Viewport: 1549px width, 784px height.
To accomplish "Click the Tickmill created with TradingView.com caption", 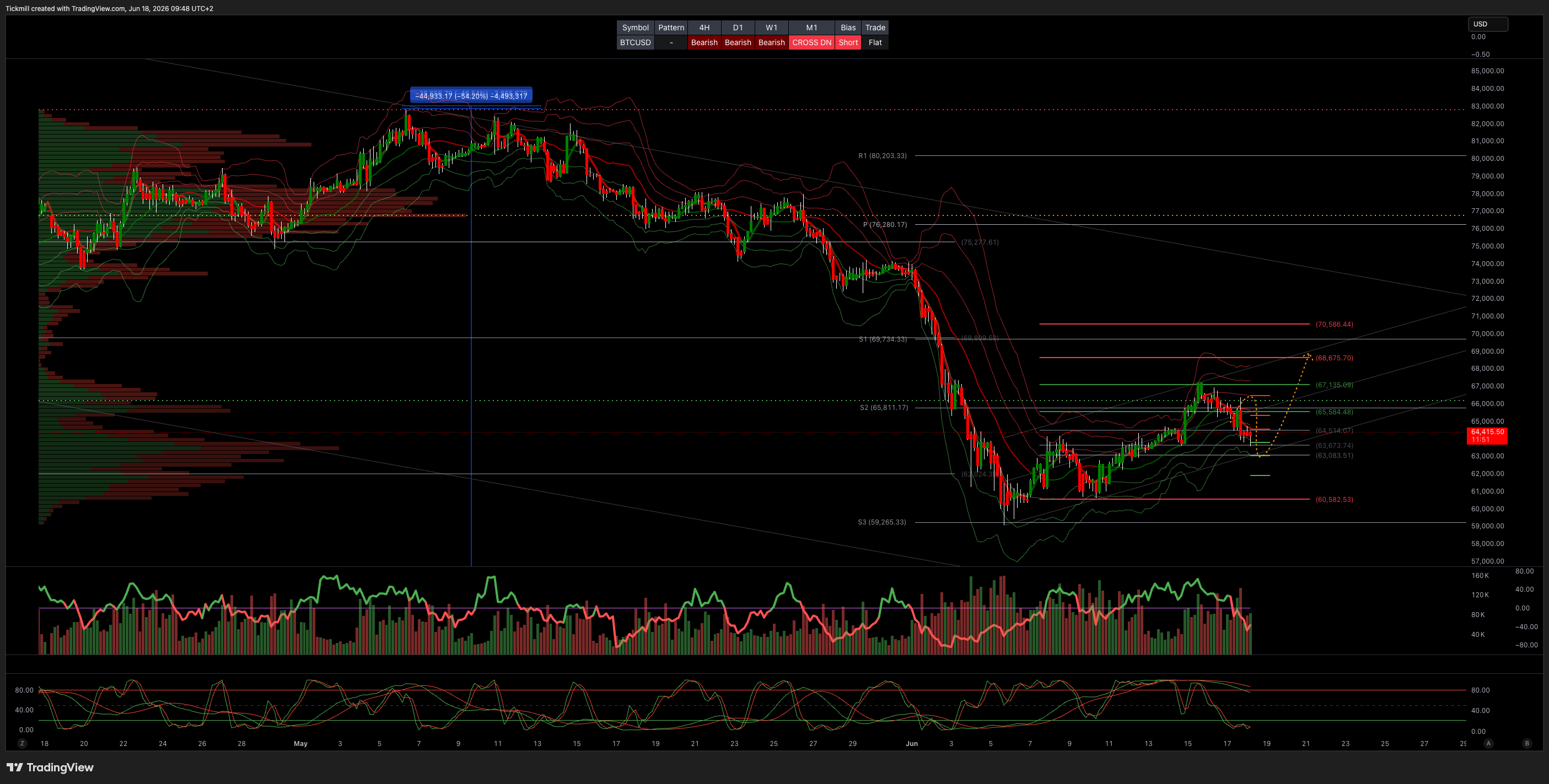I will point(109,8).
